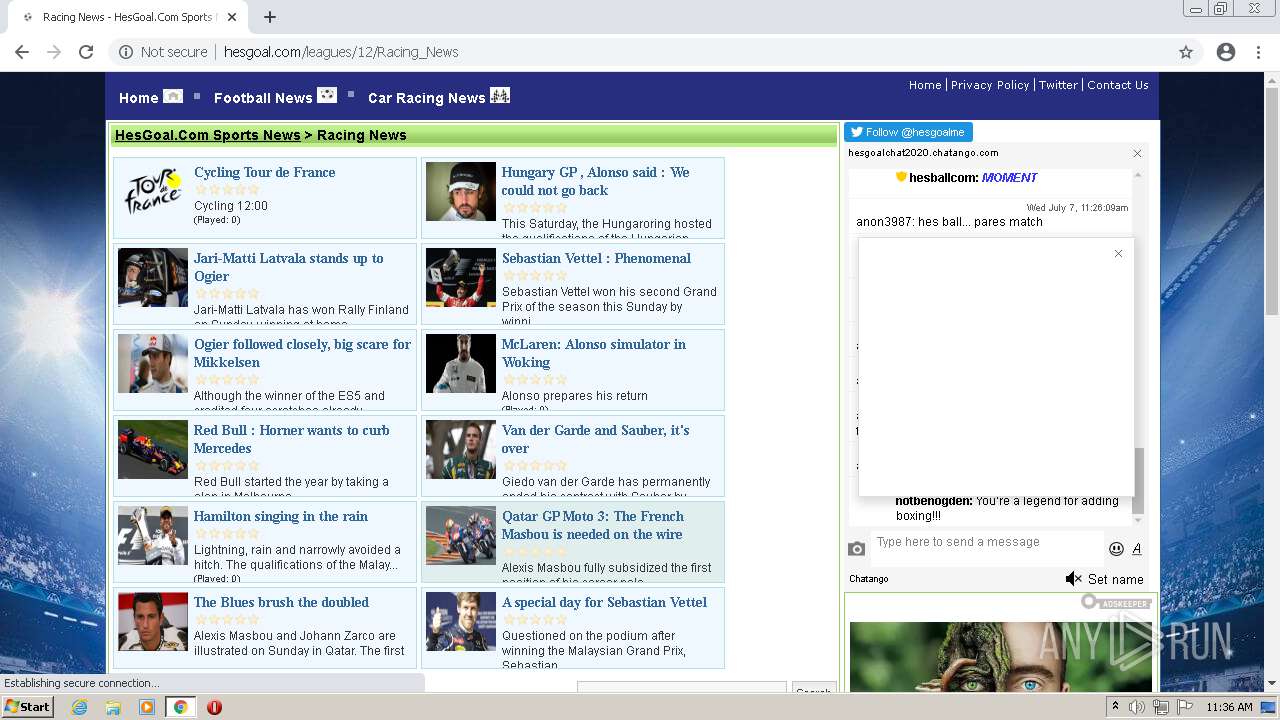This screenshot has height=720, width=1280.
Task: Click Chrome taskbar icon
Action: pyautogui.click(x=180, y=707)
